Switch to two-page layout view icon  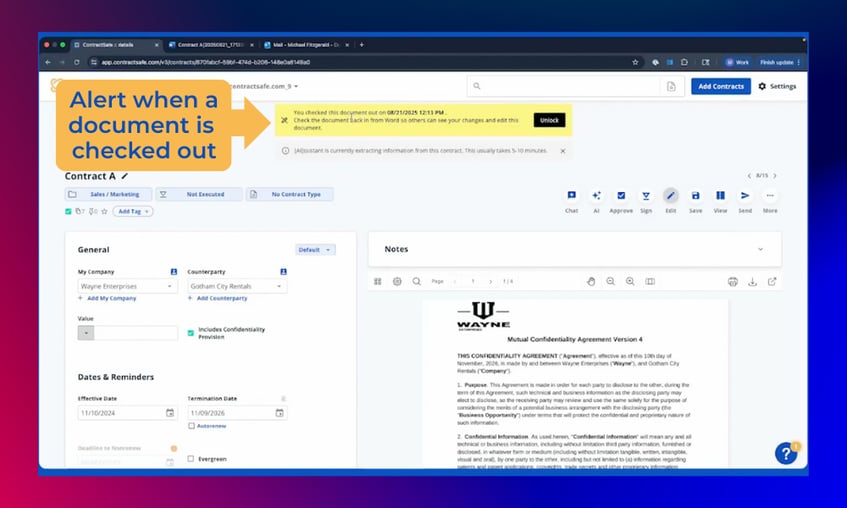click(x=650, y=282)
